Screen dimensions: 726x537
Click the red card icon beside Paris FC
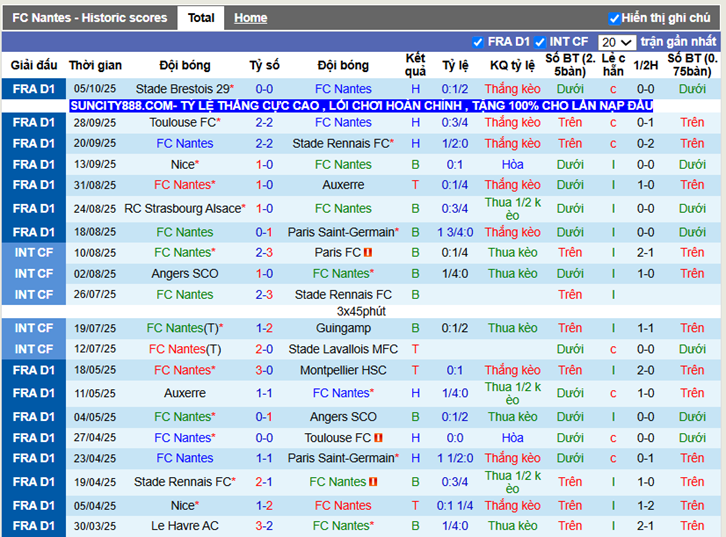pos(368,253)
